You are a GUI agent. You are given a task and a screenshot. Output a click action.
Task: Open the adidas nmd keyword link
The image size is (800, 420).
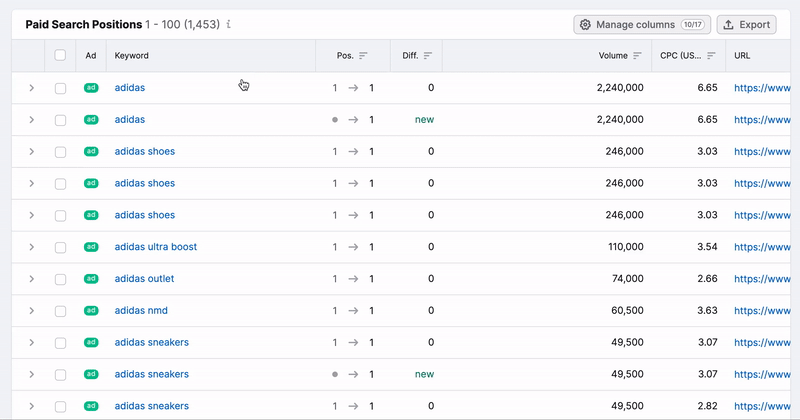[x=141, y=310]
